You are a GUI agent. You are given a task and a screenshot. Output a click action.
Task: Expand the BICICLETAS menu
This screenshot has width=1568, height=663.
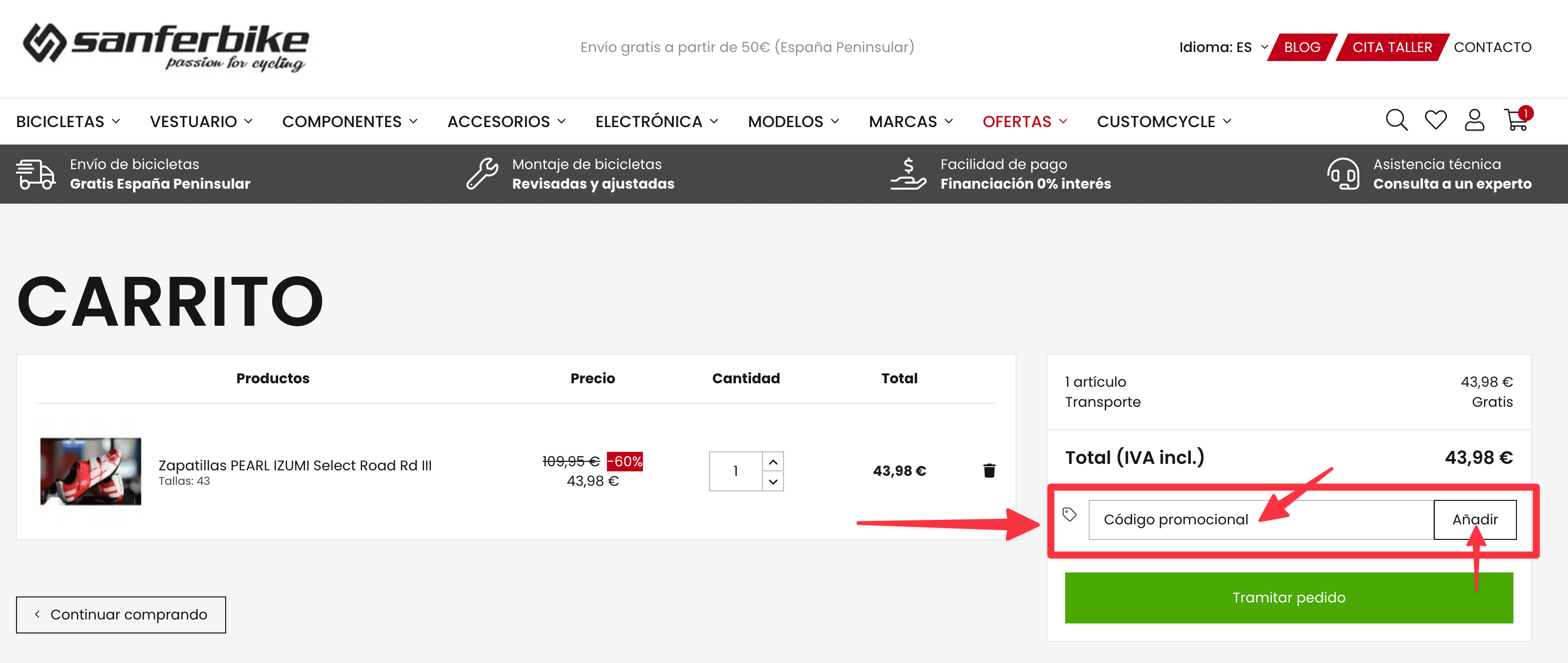pyautogui.click(x=67, y=121)
